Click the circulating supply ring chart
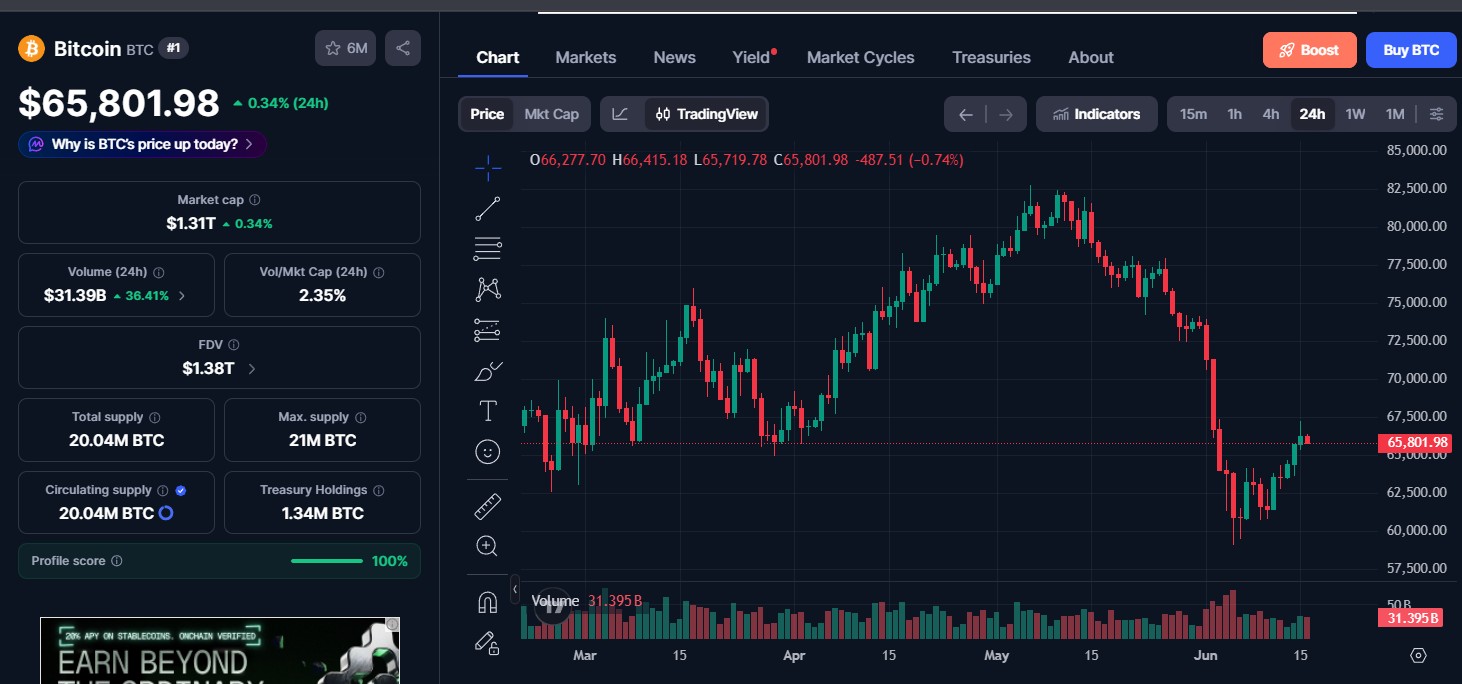Screen dimensions: 1462x684 pyautogui.click(x=166, y=513)
